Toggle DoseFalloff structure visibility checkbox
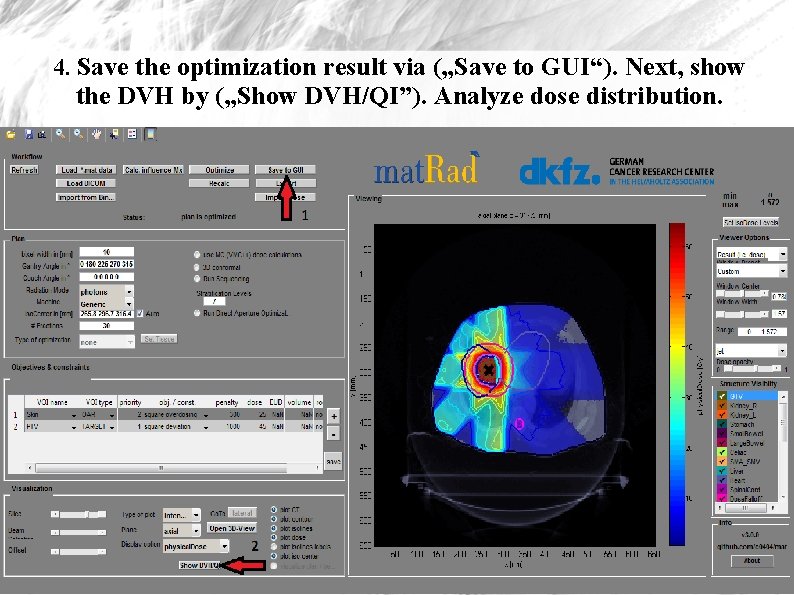 722,499
